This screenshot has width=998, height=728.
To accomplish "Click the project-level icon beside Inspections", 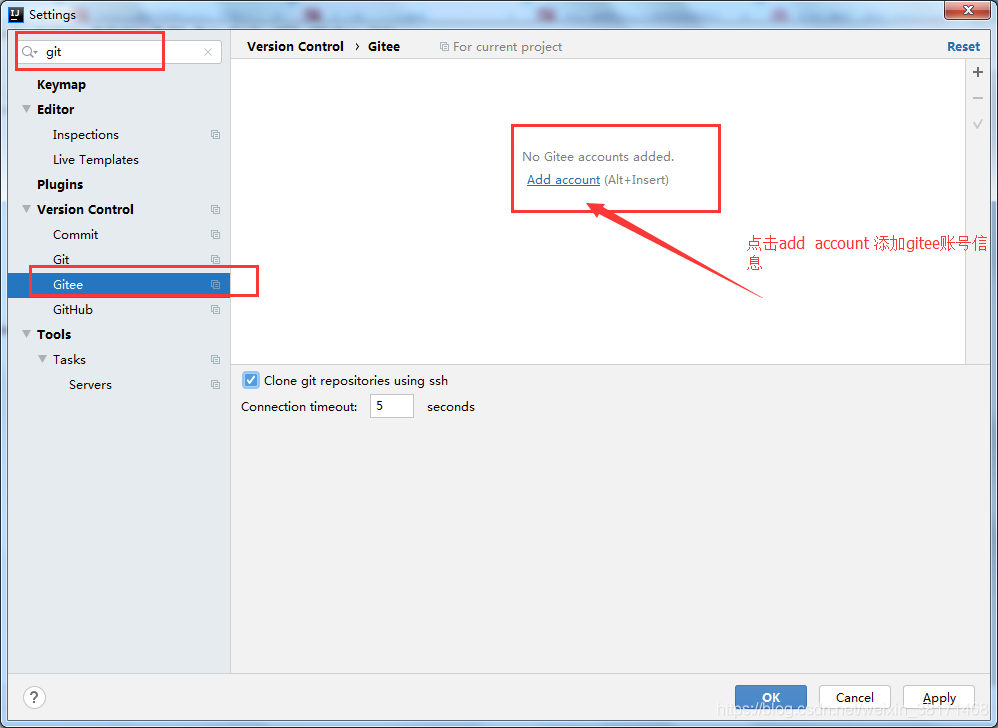I will 216,135.
